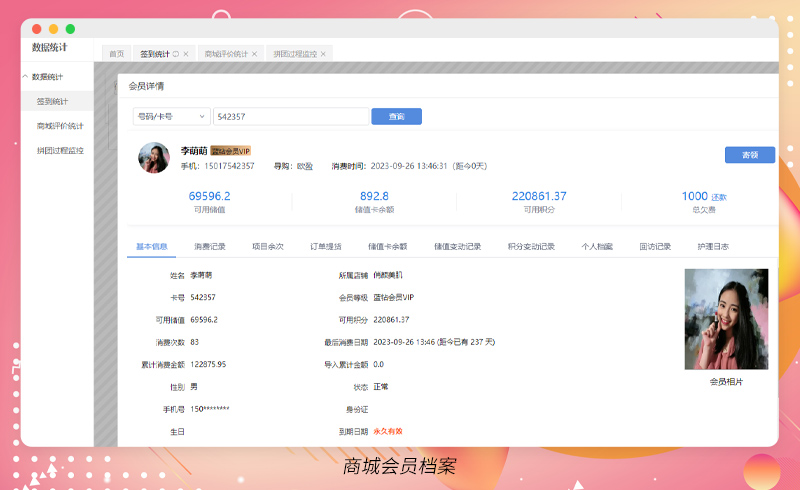Go to the 护理日志 tab
This screenshot has height=490, width=800.
tap(713, 246)
